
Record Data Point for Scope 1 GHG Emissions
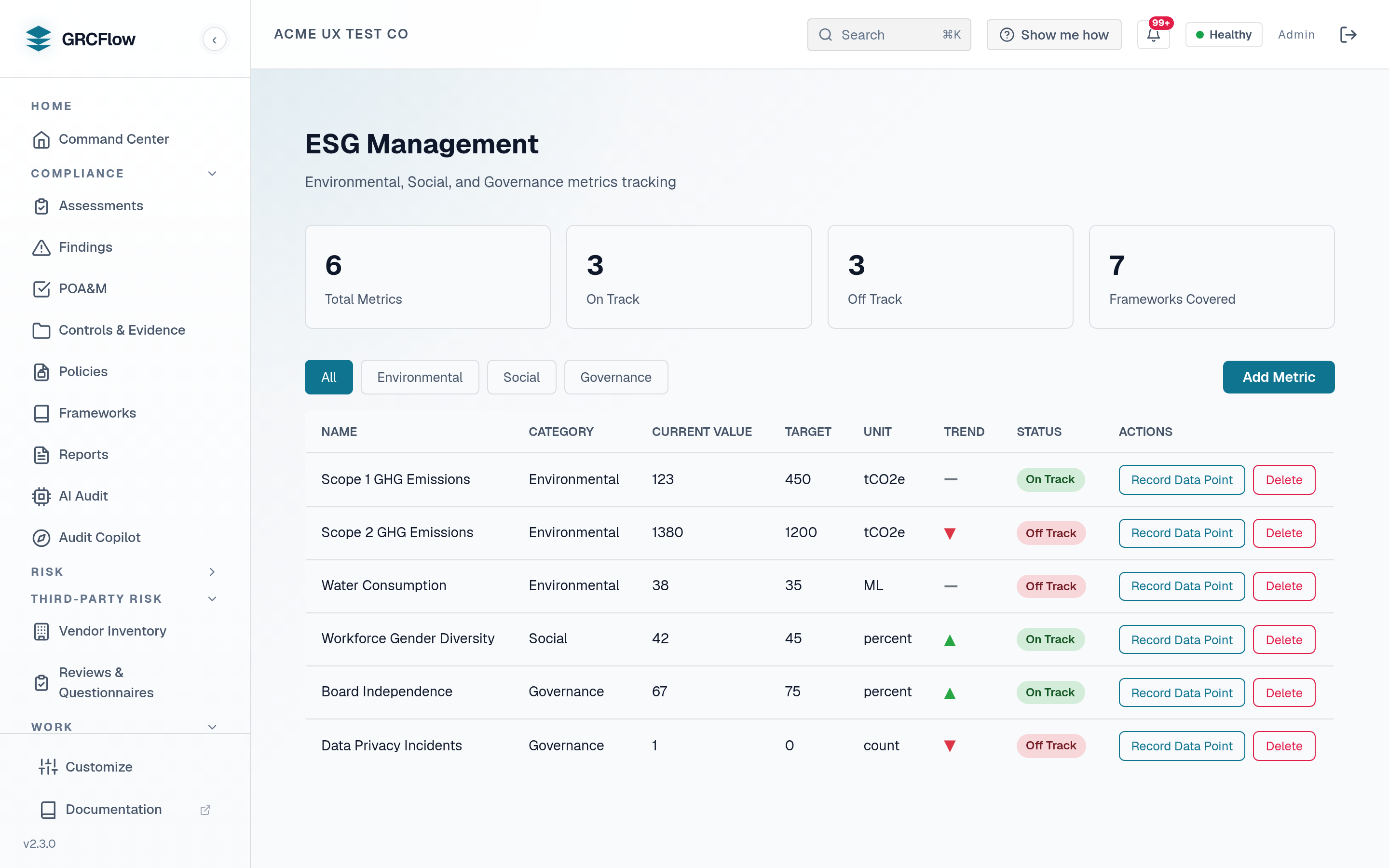tap(1182, 480)
